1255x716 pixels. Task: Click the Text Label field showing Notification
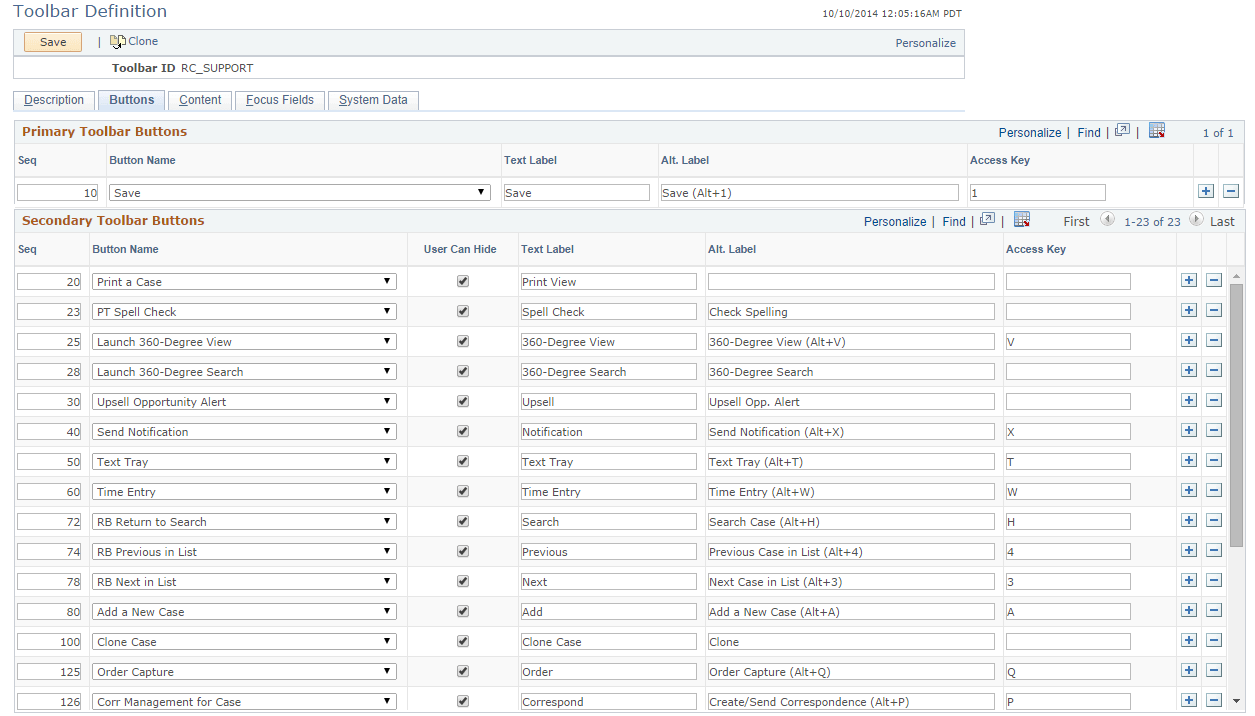(x=607, y=430)
